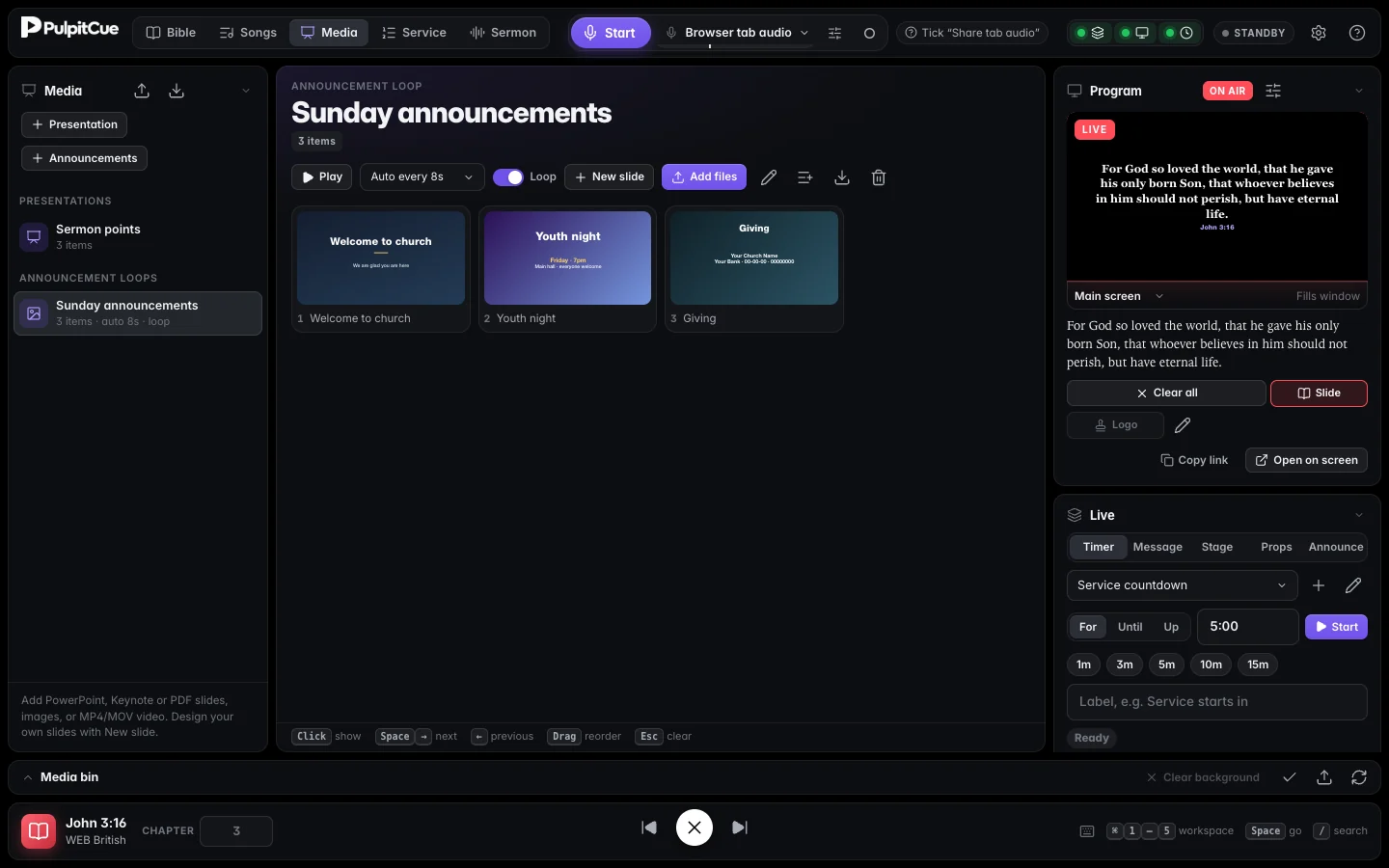Open the Auto every 8s dropdown

pyautogui.click(x=422, y=177)
